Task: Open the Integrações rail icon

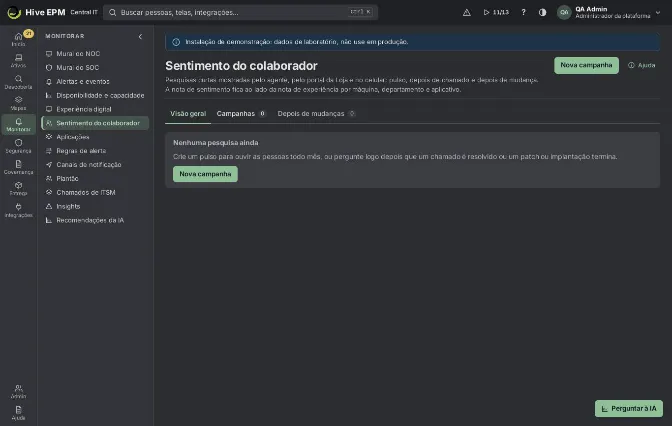Action: [x=18, y=210]
